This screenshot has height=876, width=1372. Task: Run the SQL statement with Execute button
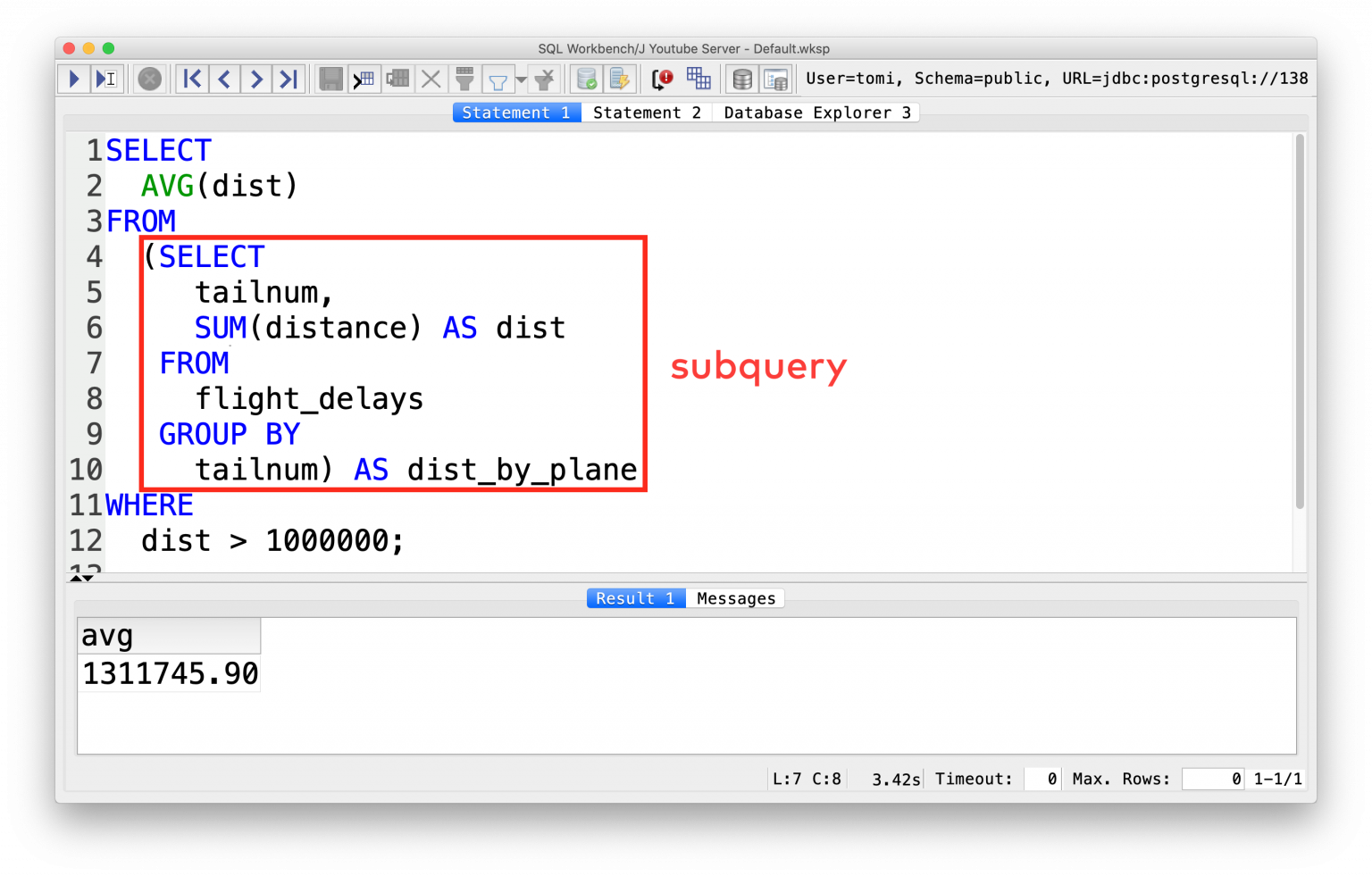(73, 79)
